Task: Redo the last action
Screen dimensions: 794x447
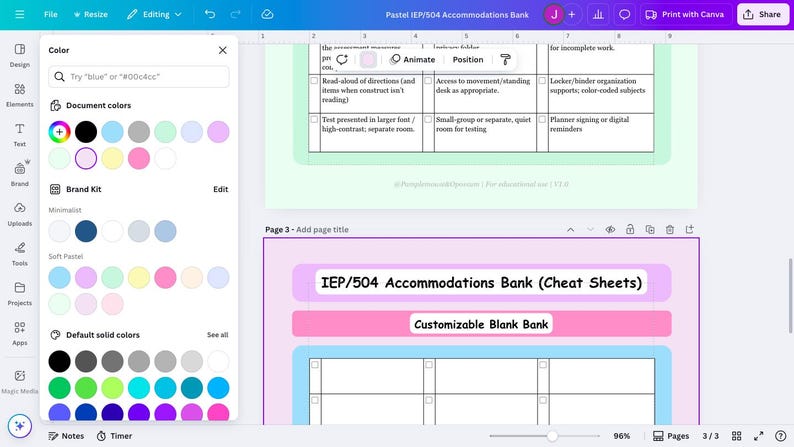Action: [x=235, y=14]
